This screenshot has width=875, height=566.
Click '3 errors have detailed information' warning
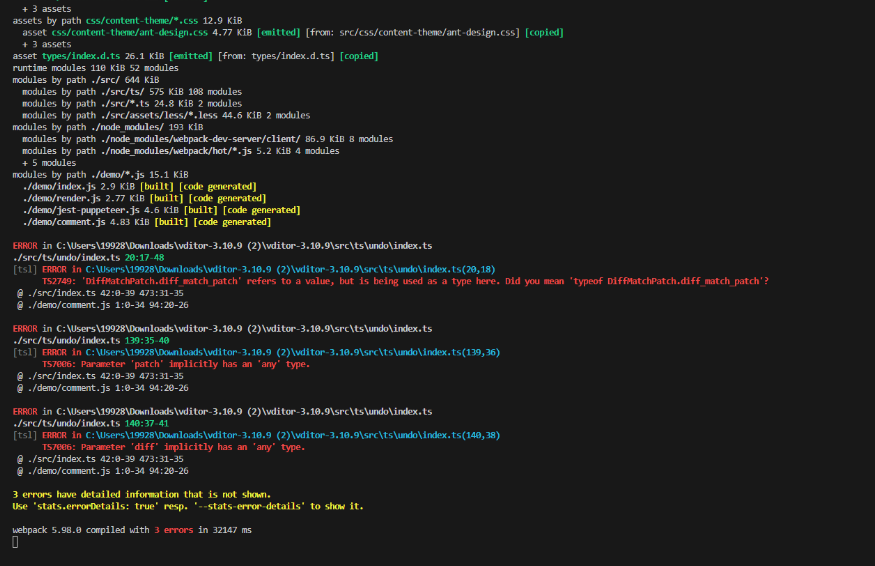tap(142, 495)
